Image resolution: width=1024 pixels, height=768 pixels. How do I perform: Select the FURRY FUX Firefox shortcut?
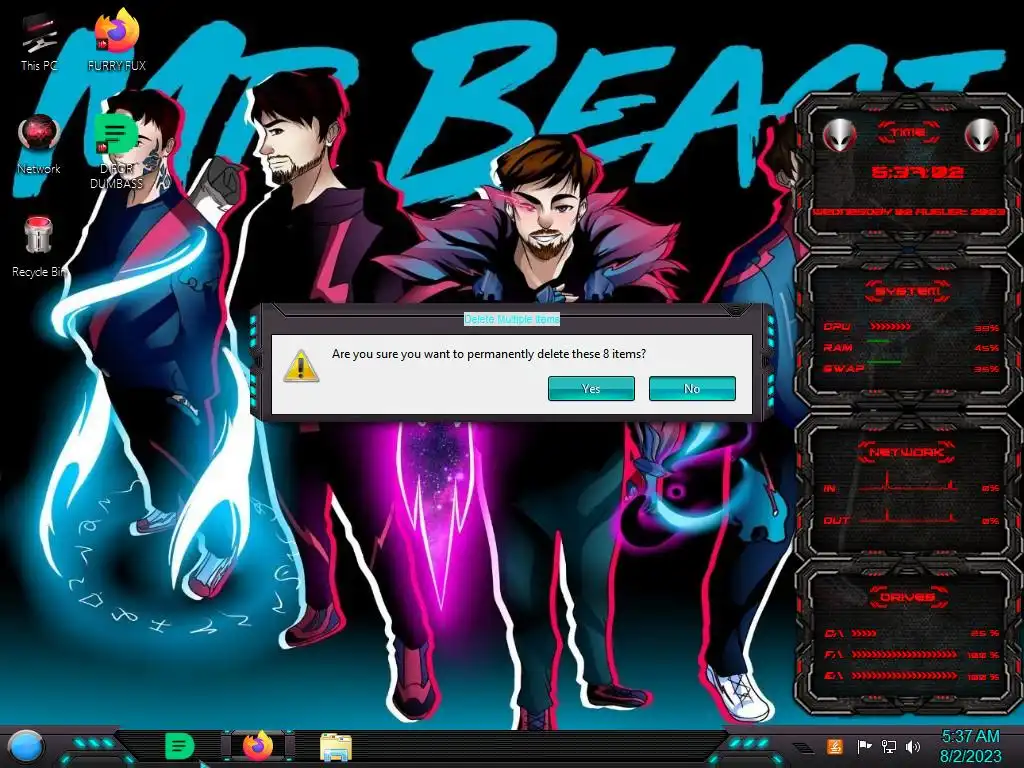[117, 40]
